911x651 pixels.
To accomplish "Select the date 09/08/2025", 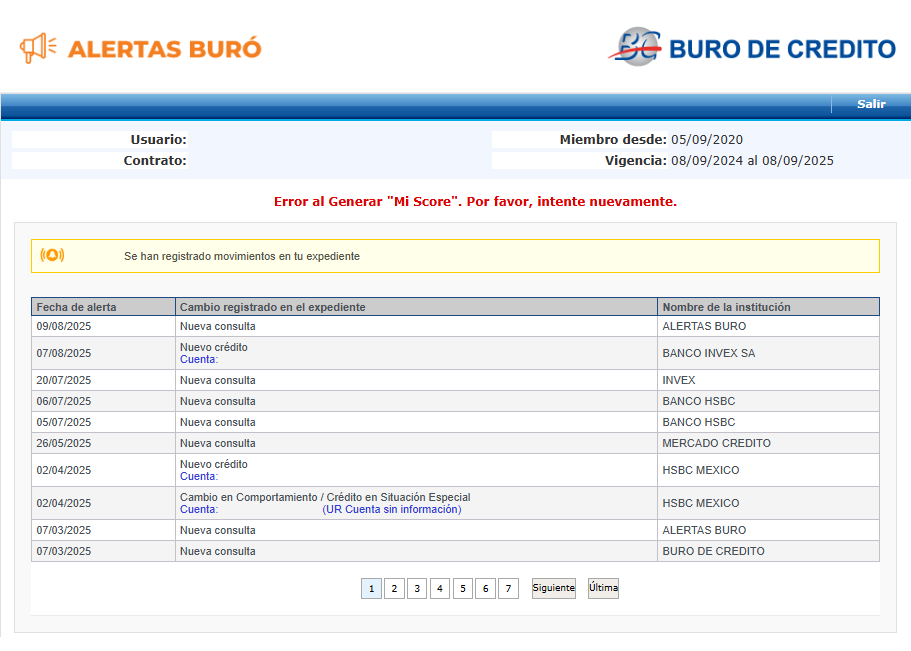I will click(64, 326).
